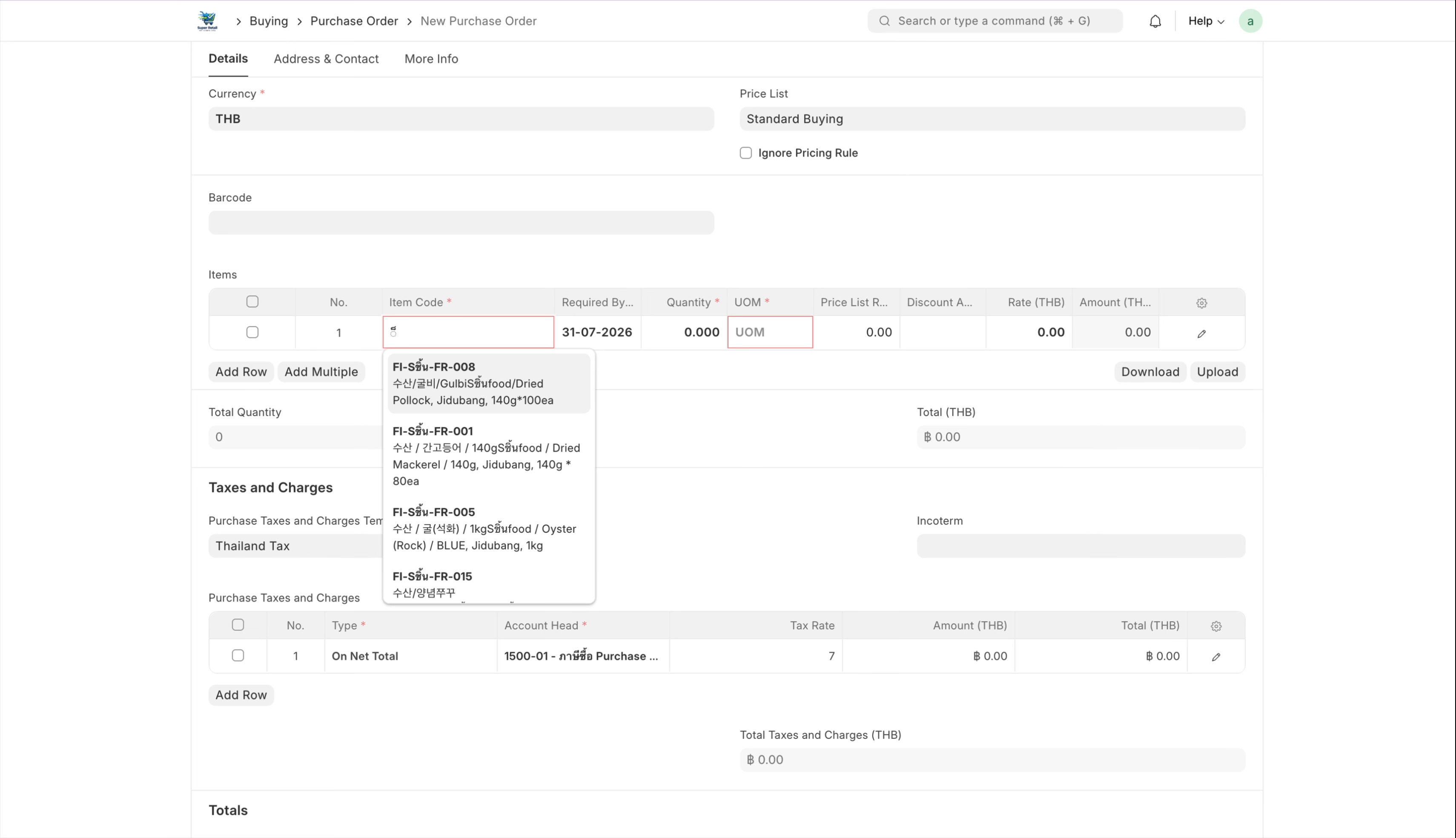The image size is (1456, 838).
Task: Choose FI-Sชิ้น-FR-001 Dried Mackerel suggestion
Action: click(488, 456)
